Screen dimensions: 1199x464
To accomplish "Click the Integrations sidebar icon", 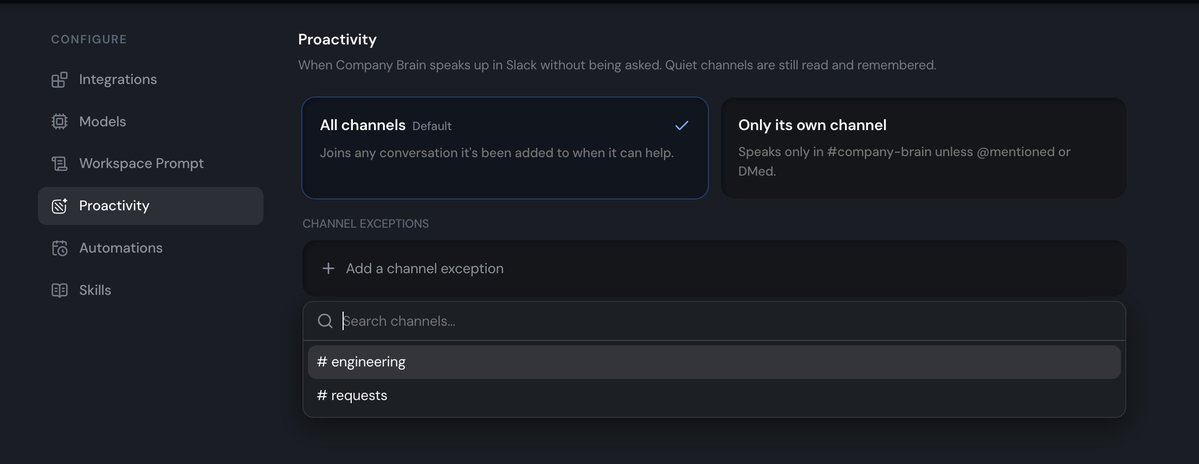I will click(x=60, y=79).
